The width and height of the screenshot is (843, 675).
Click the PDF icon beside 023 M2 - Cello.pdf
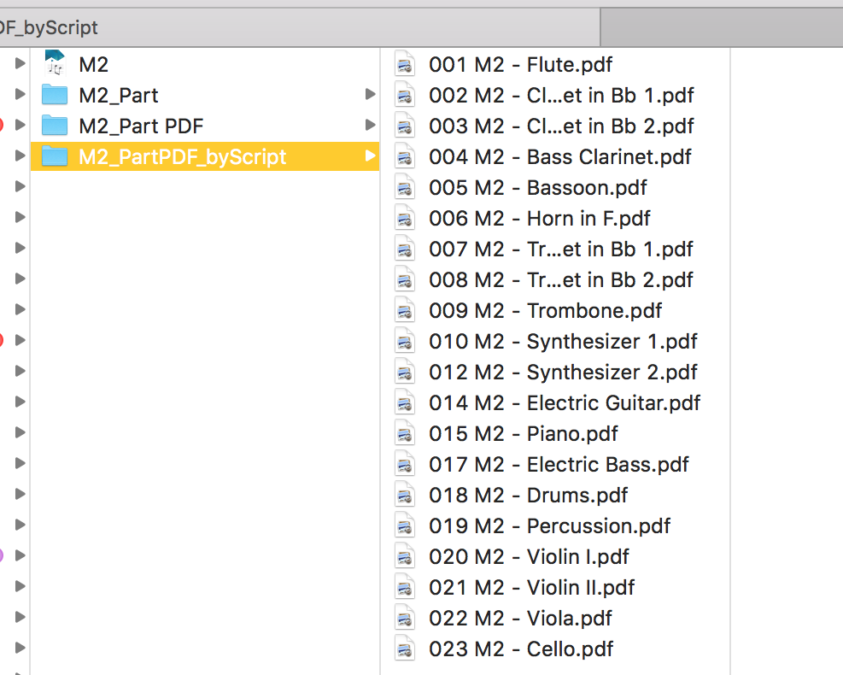(405, 649)
